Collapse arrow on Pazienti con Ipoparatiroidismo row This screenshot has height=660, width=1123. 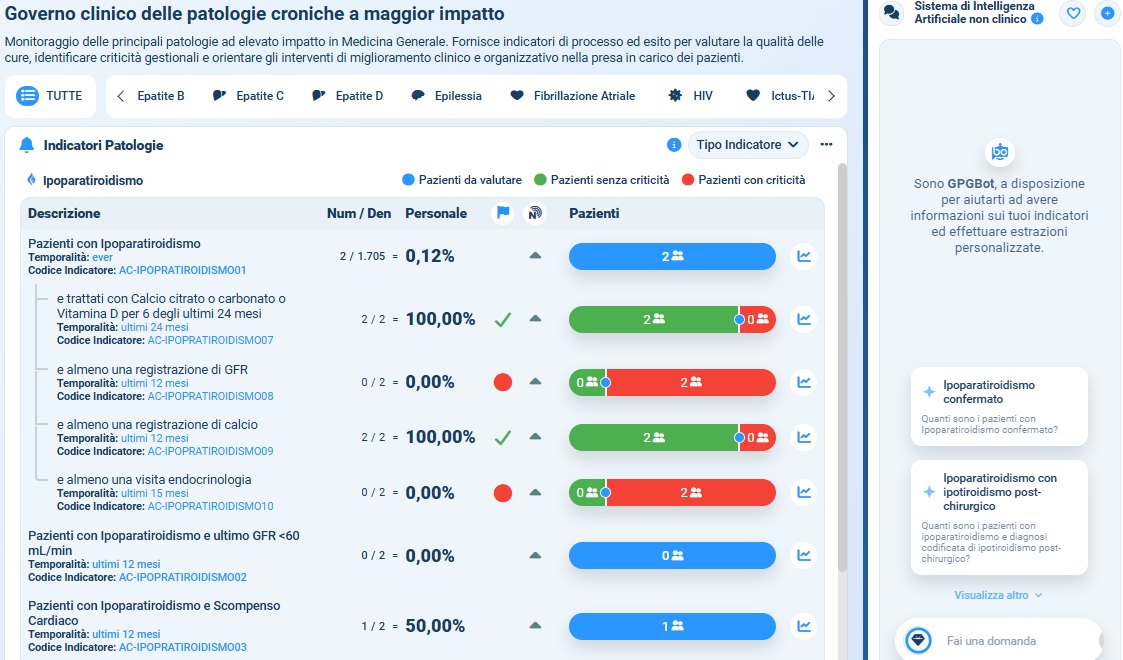535,256
